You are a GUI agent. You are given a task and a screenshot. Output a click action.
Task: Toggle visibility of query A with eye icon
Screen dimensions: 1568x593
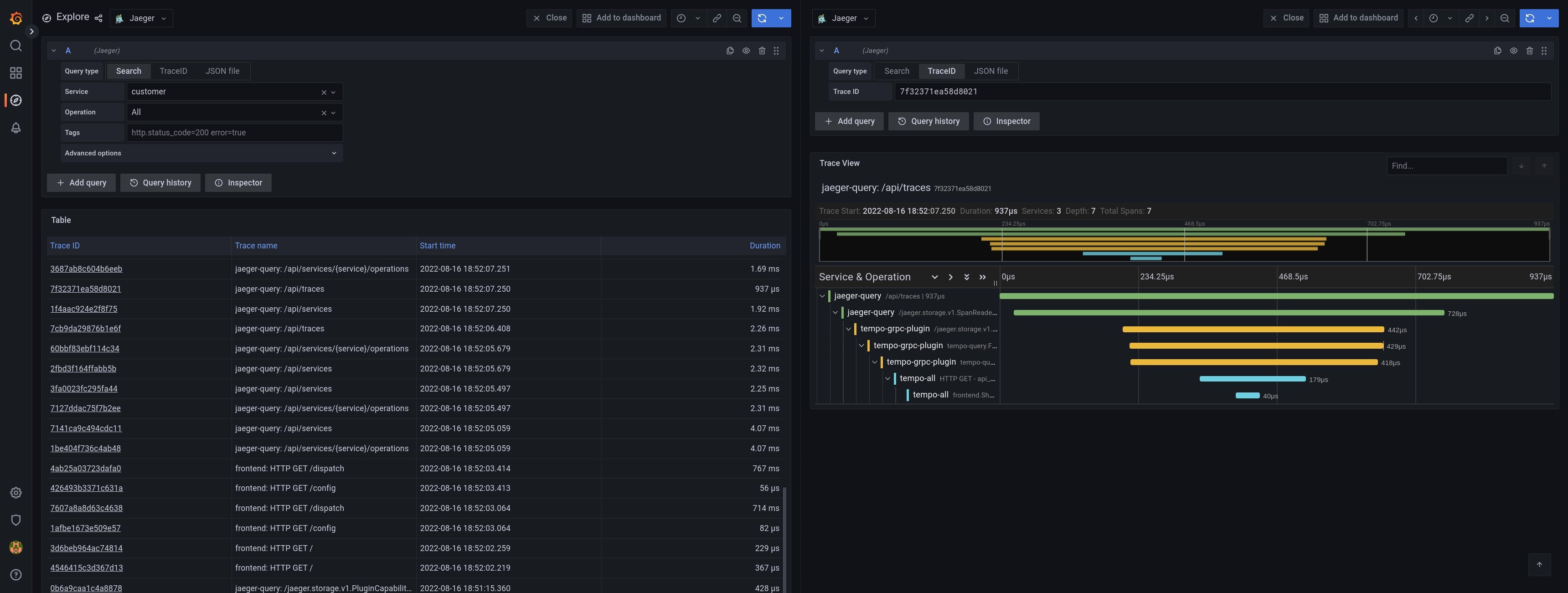pyautogui.click(x=746, y=51)
